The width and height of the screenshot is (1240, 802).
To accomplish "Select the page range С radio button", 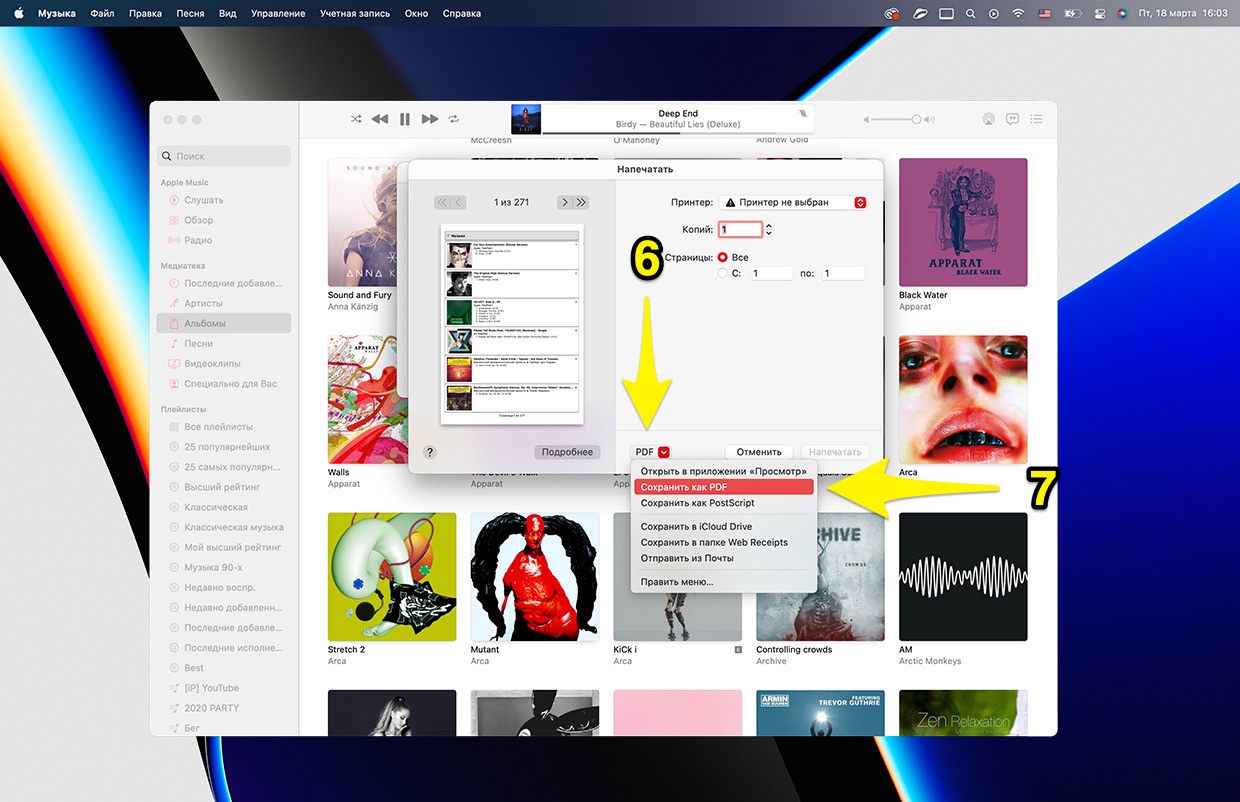I will point(723,273).
